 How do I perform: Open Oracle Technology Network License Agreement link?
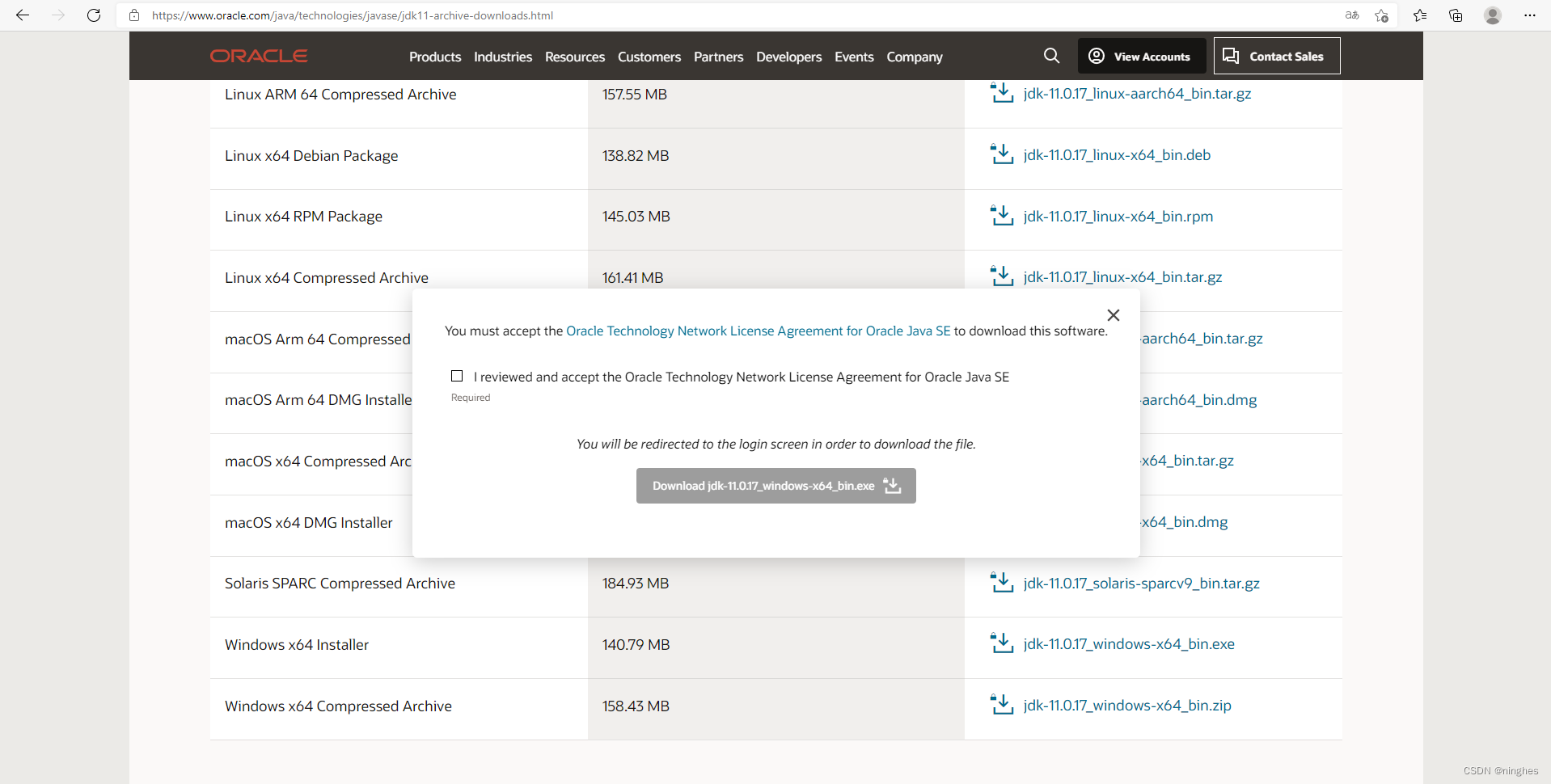click(x=759, y=331)
